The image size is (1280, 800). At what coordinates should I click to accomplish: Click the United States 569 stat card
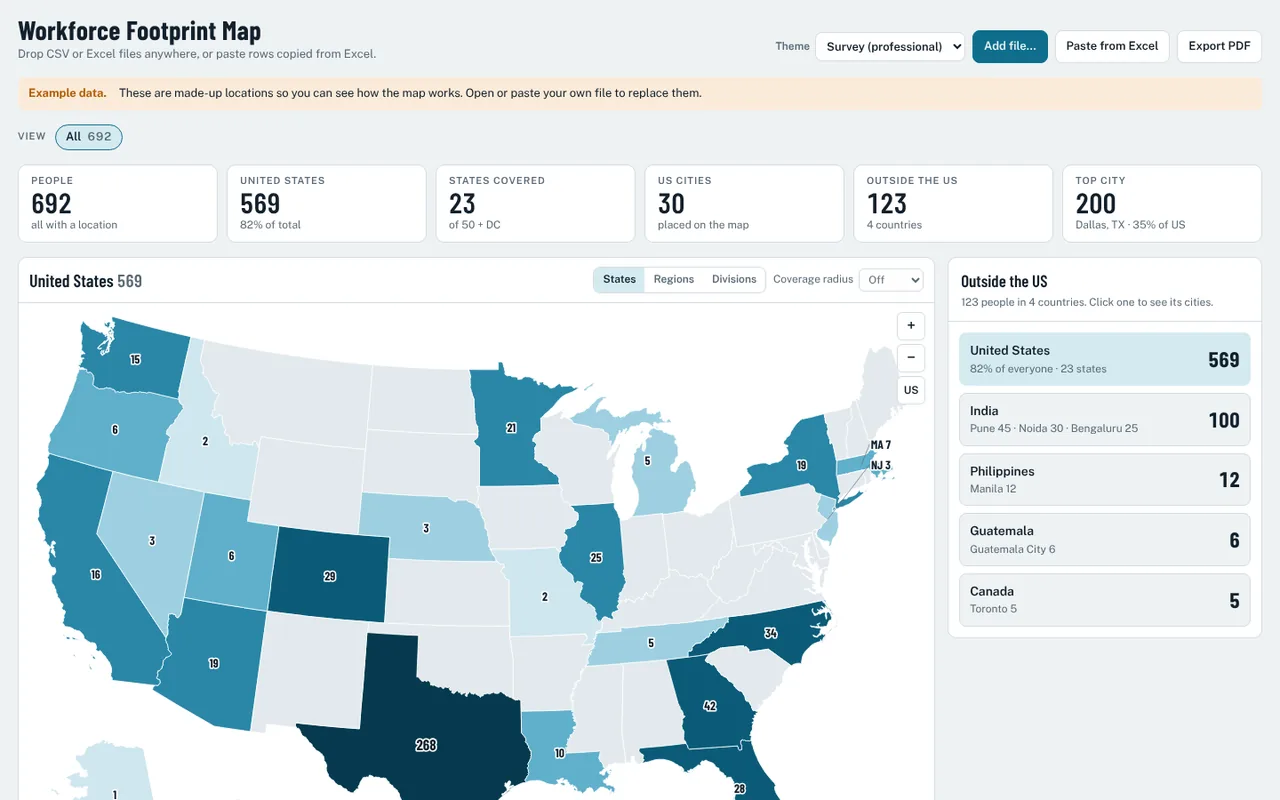pyautogui.click(x=326, y=203)
